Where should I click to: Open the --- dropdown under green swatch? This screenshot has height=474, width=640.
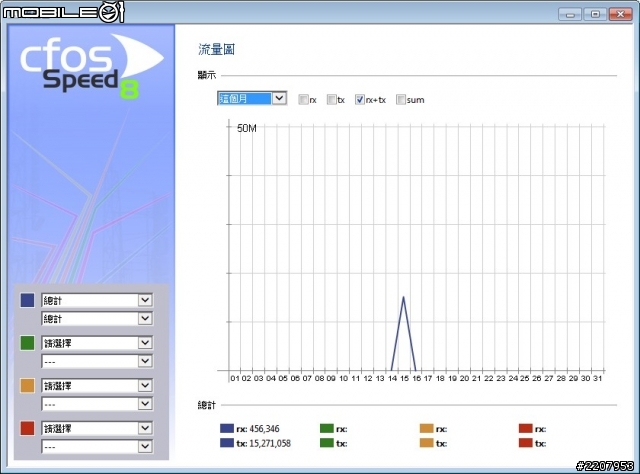point(97,361)
